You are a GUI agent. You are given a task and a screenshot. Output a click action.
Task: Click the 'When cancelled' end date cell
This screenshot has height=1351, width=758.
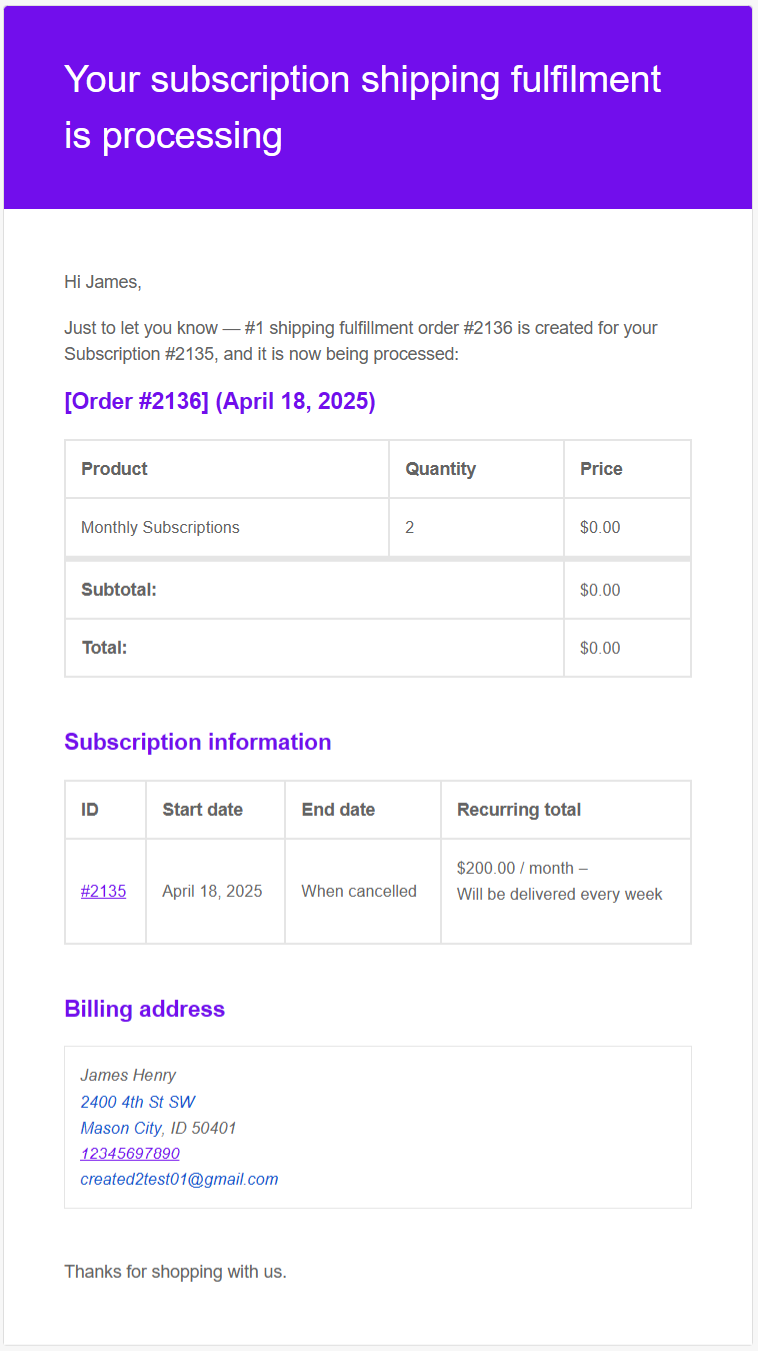[359, 891]
